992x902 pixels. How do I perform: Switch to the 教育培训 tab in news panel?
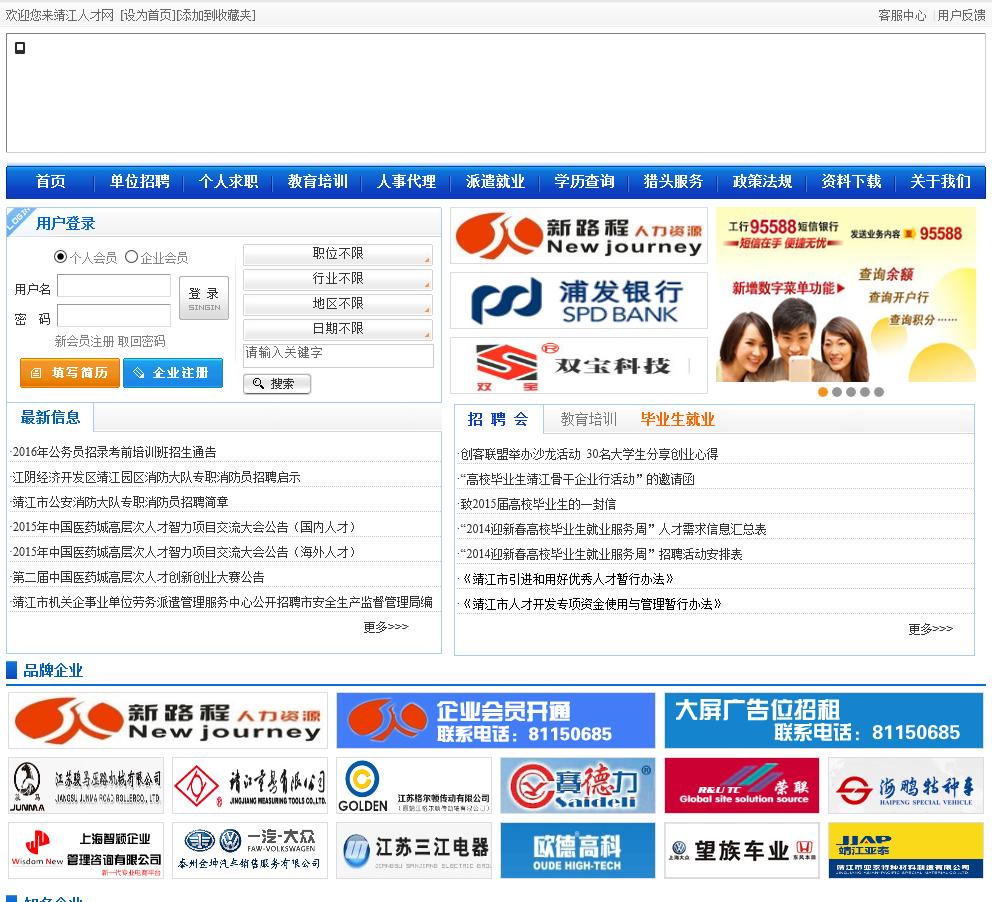click(x=588, y=419)
